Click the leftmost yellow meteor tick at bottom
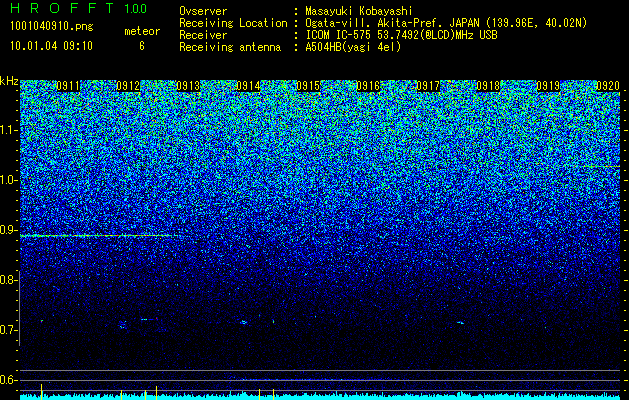The height and width of the screenshot is (400, 629). (41, 391)
